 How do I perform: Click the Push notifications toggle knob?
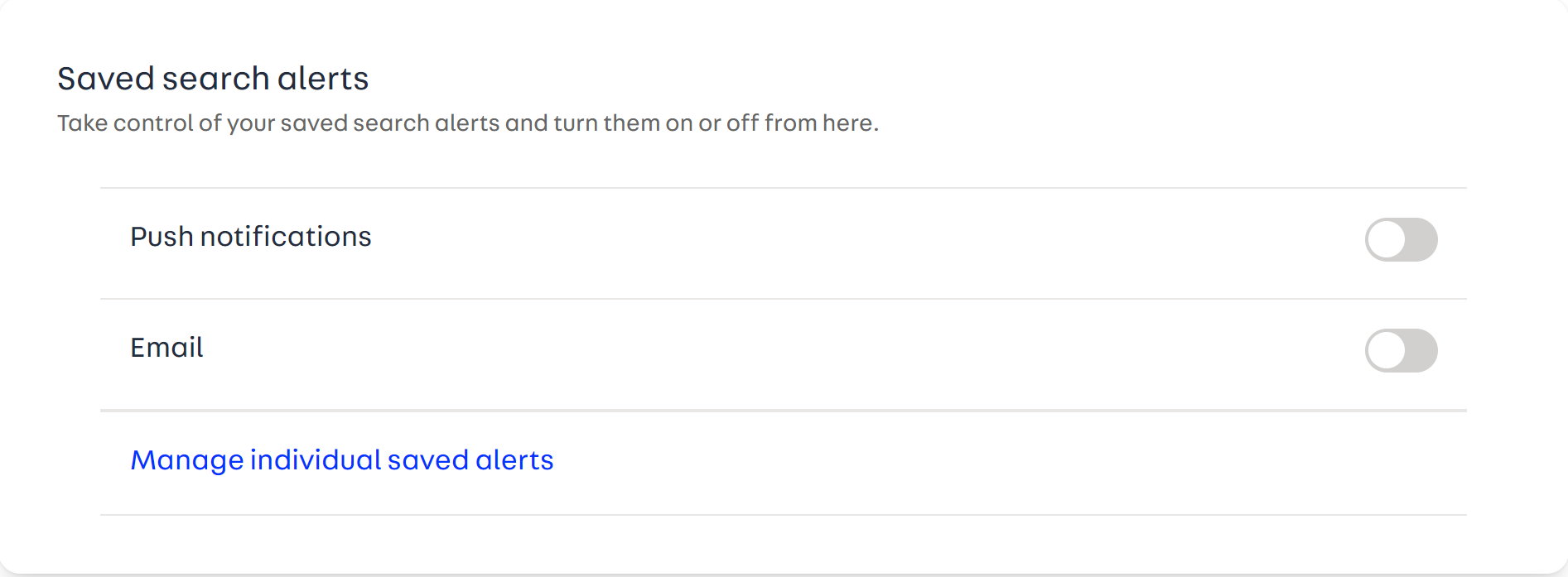point(1386,239)
